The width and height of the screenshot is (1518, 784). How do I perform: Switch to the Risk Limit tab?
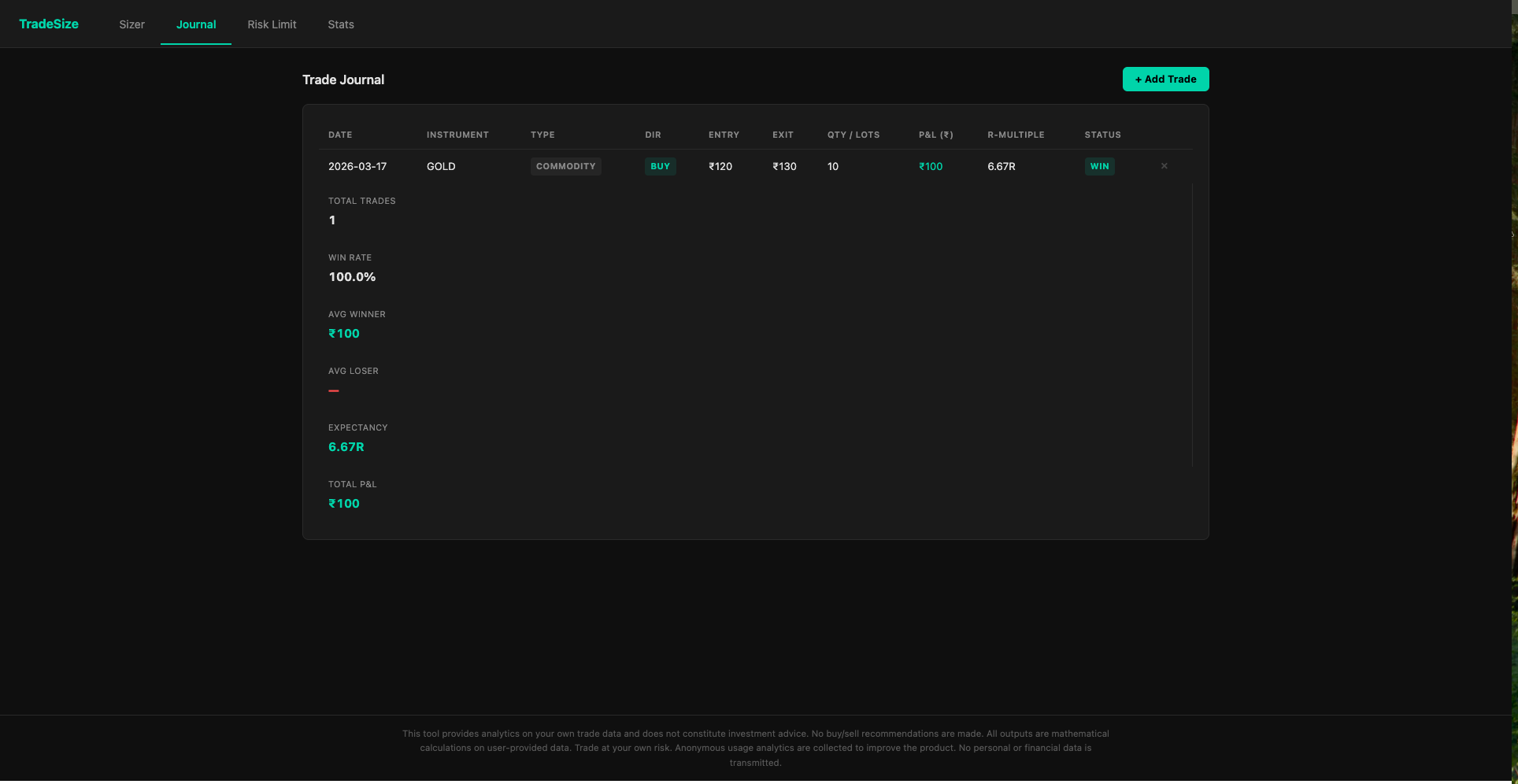[272, 24]
